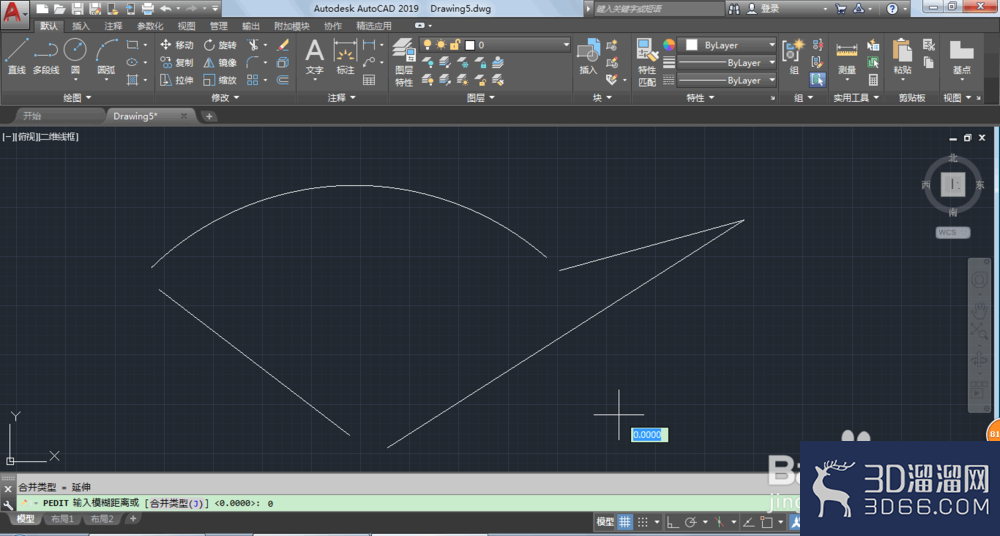Expand the 绘图 panel flyout
Viewport: 1000px width, 536px height.
point(77,98)
